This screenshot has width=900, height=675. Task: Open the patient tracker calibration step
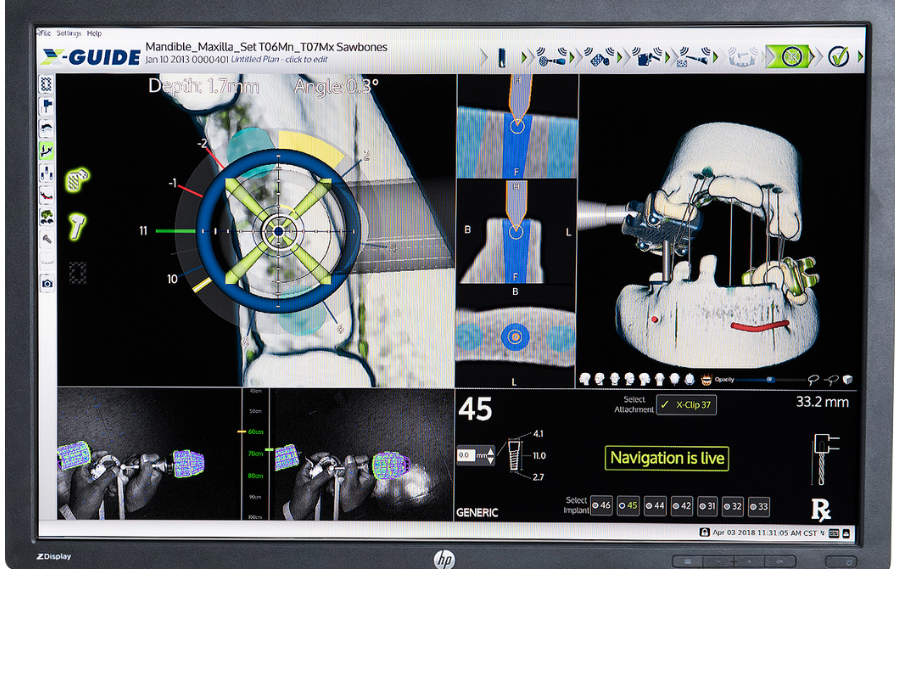pyautogui.click(x=600, y=57)
